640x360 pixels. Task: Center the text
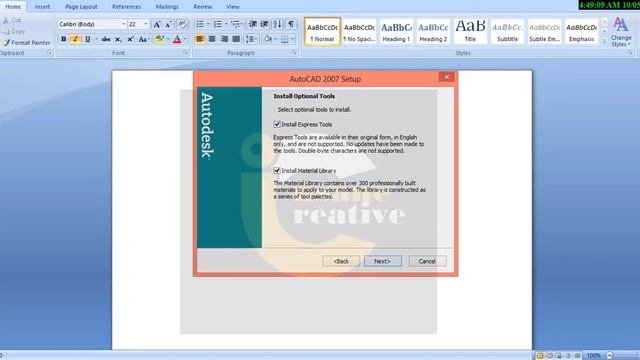pyautogui.click(x=212, y=39)
